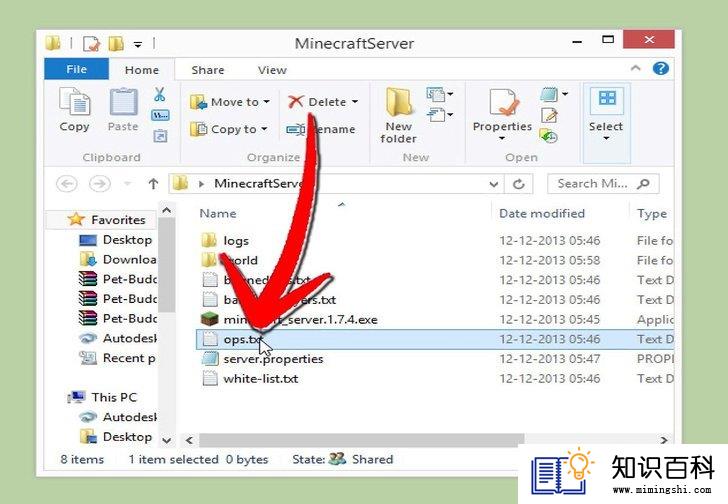Click the Paste clipboard icon

[123, 102]
